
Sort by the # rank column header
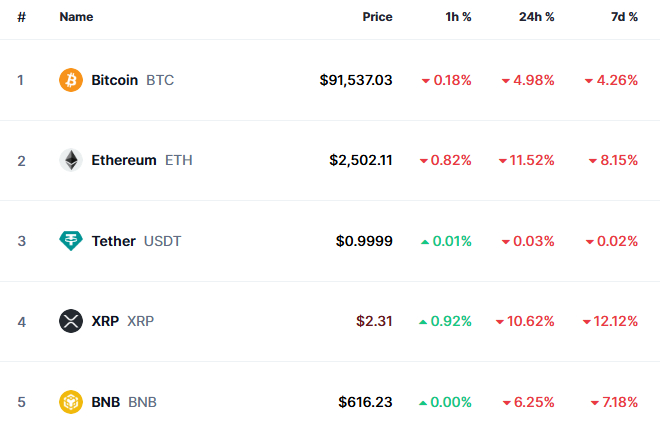(21, 17)
